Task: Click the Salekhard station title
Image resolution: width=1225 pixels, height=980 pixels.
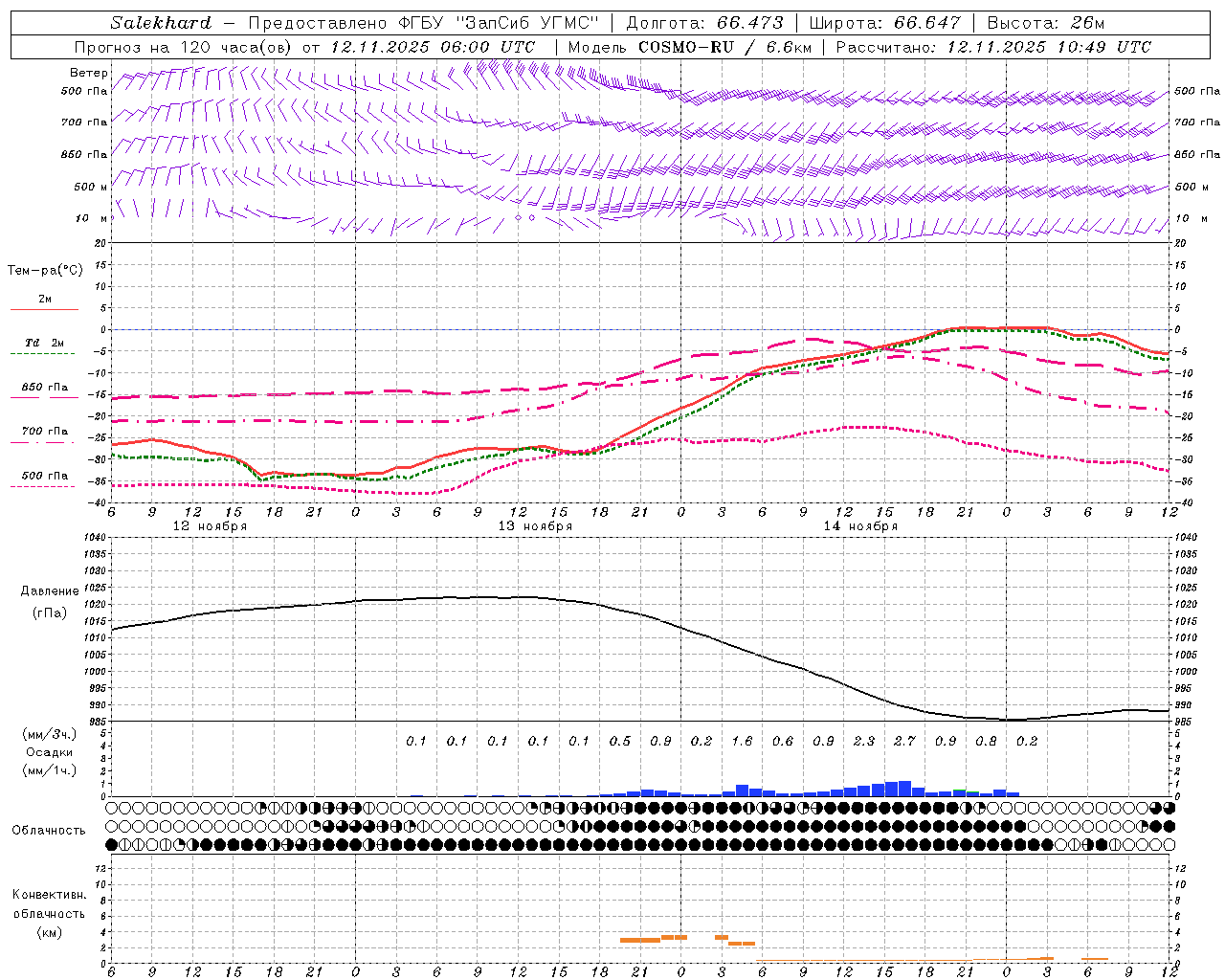Action: point(161,23)
